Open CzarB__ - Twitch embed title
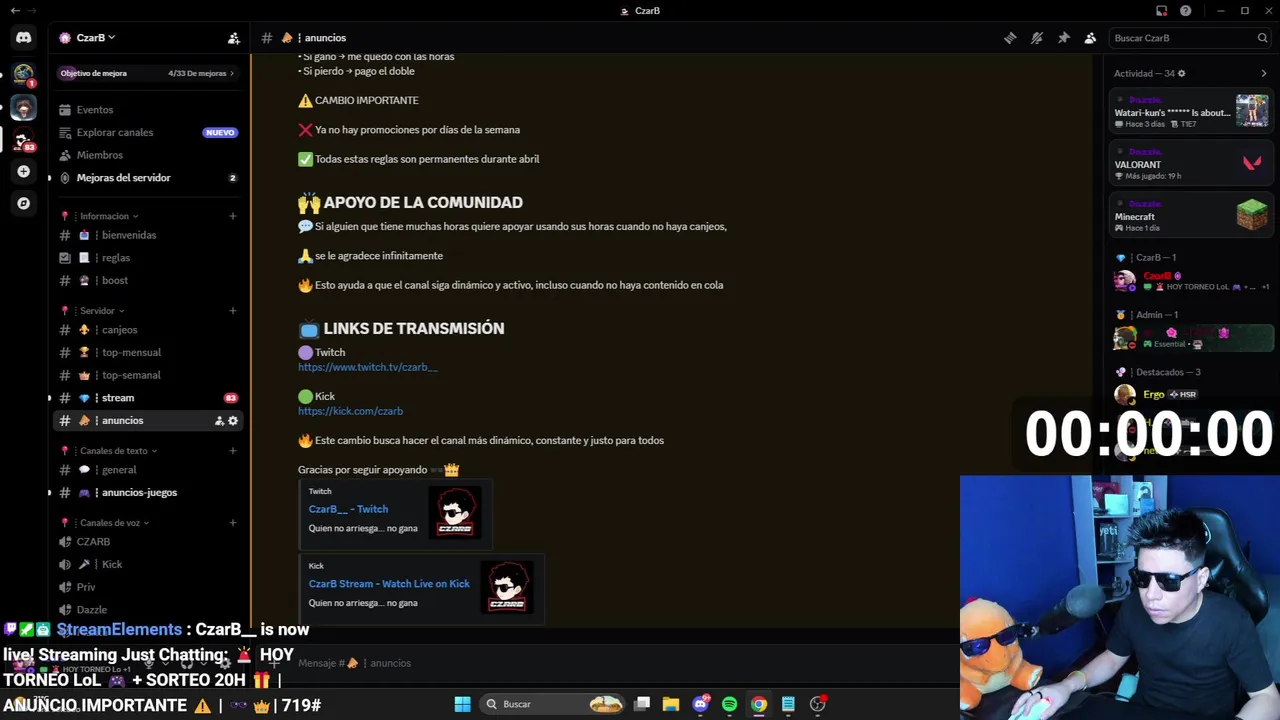This screenshot has height=720, width=1280. [348, 509]
